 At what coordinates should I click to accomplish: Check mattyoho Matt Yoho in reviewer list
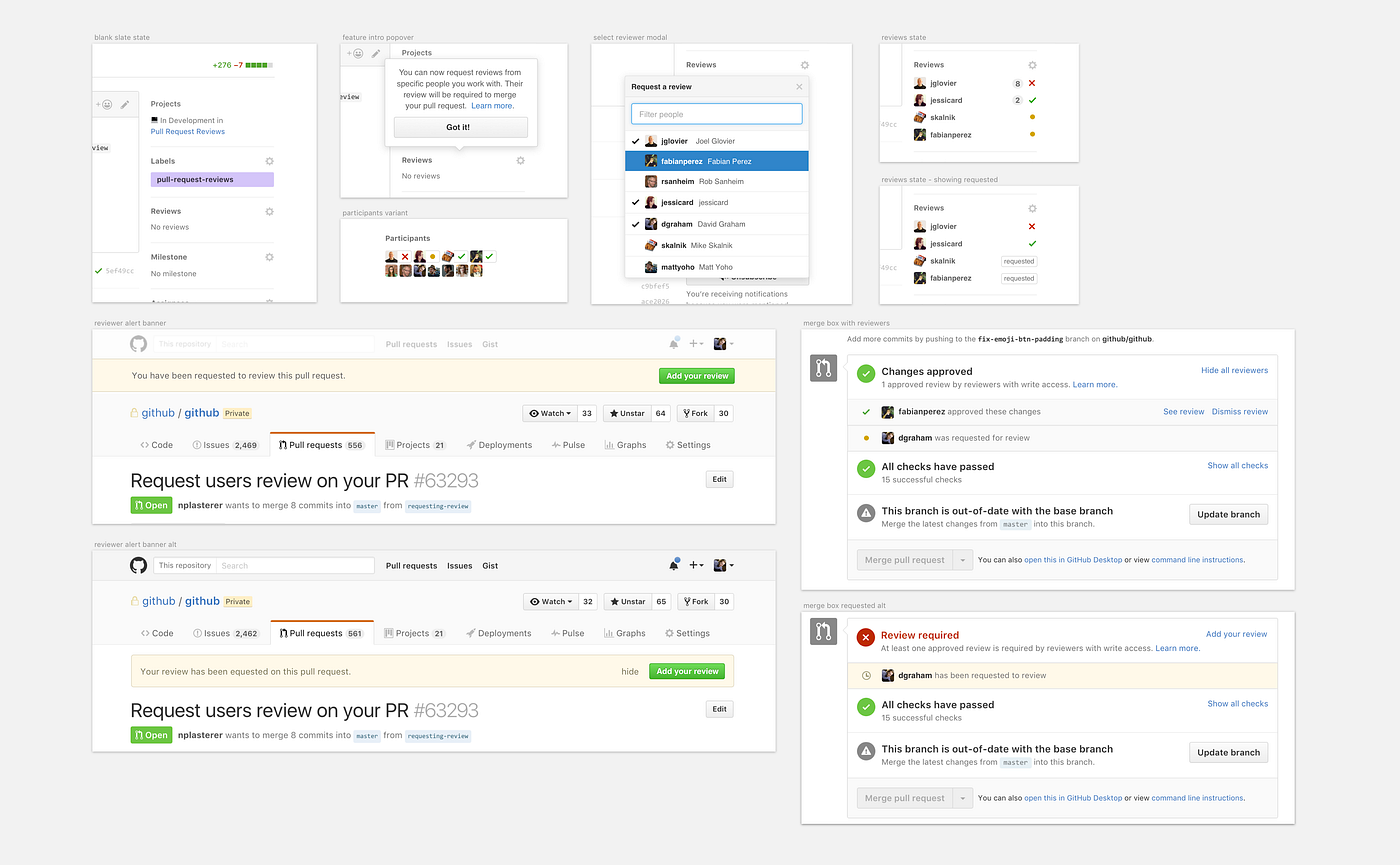coord(717,267)
